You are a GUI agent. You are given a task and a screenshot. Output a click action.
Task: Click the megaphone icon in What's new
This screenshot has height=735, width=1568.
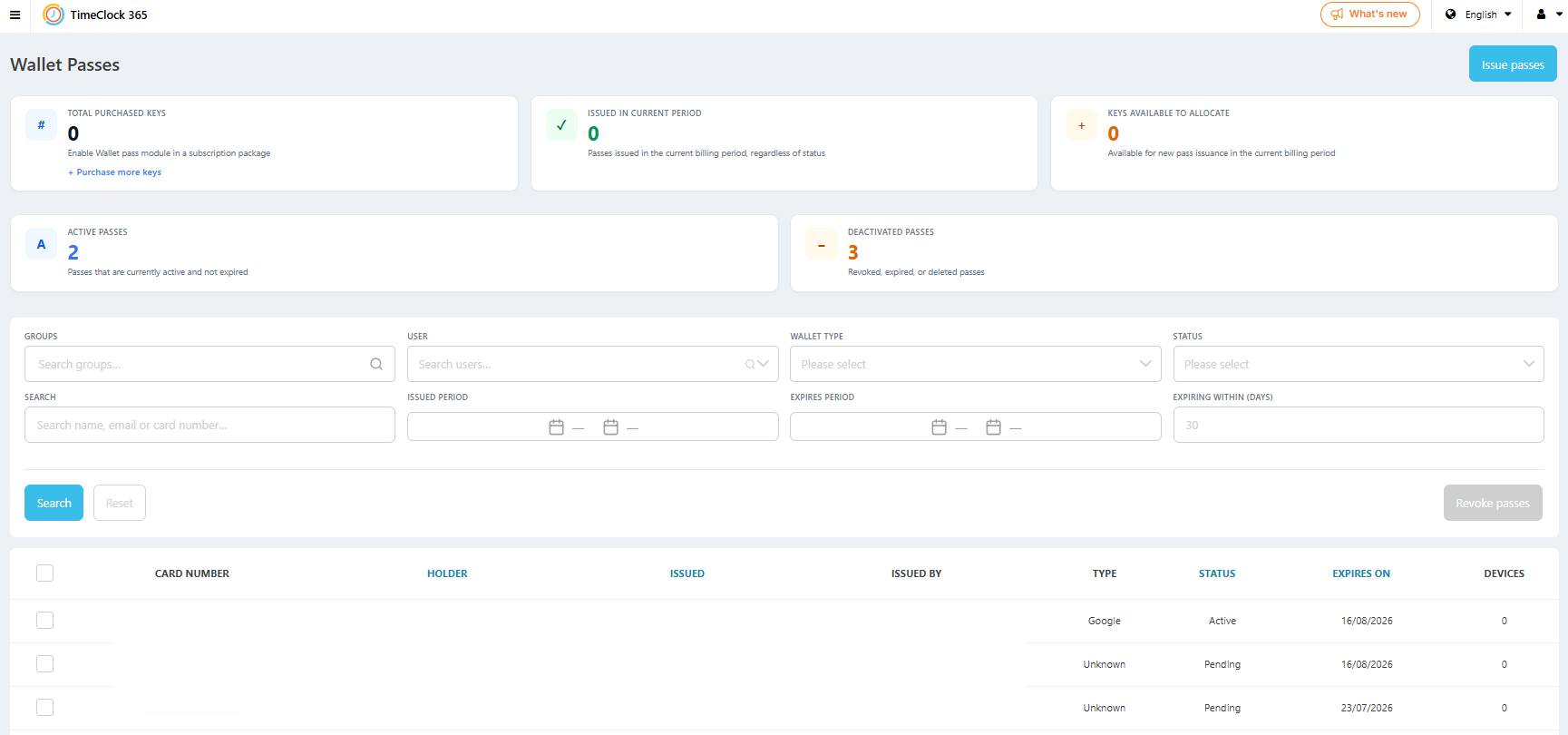coord(1337,15)
